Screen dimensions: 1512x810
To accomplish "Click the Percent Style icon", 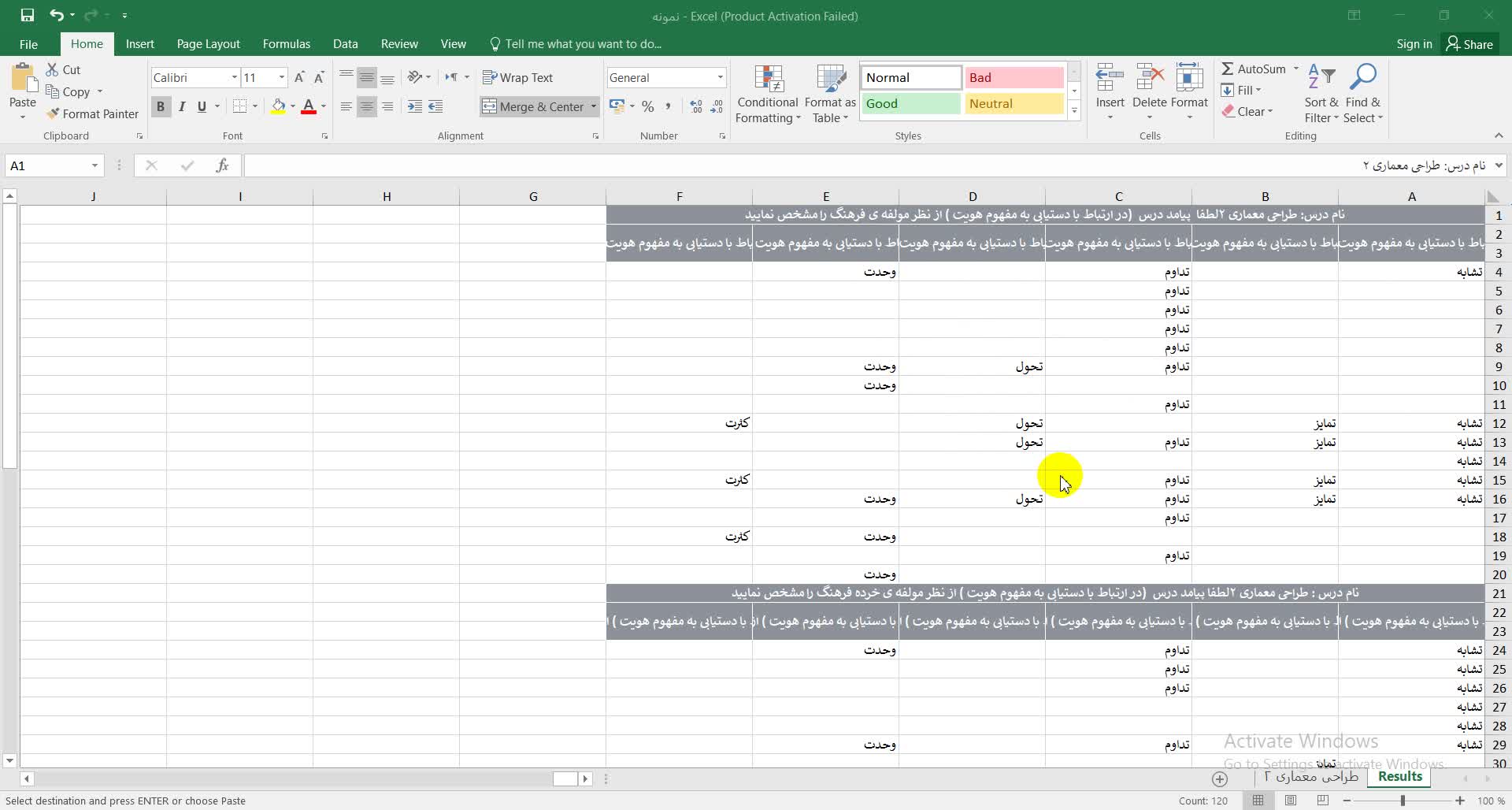I will tap(647, 106).
